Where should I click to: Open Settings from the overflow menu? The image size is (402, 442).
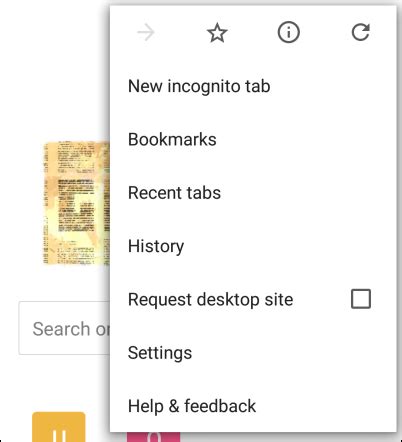[160, 353]
